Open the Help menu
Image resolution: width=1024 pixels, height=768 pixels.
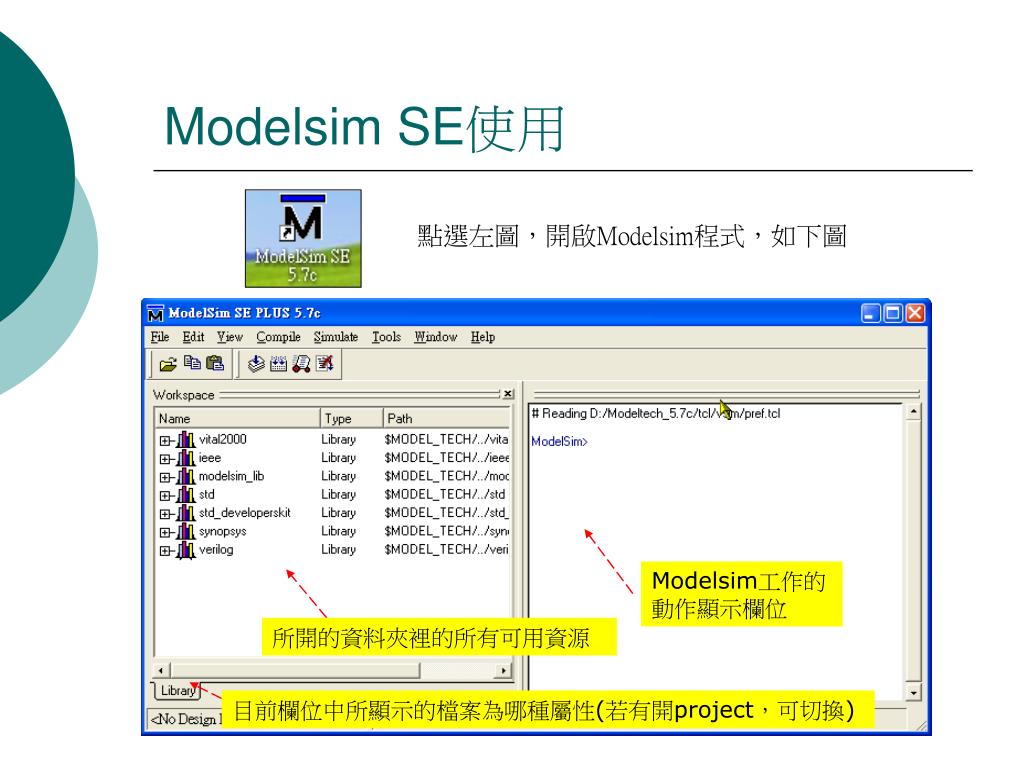tap(483, 337)
